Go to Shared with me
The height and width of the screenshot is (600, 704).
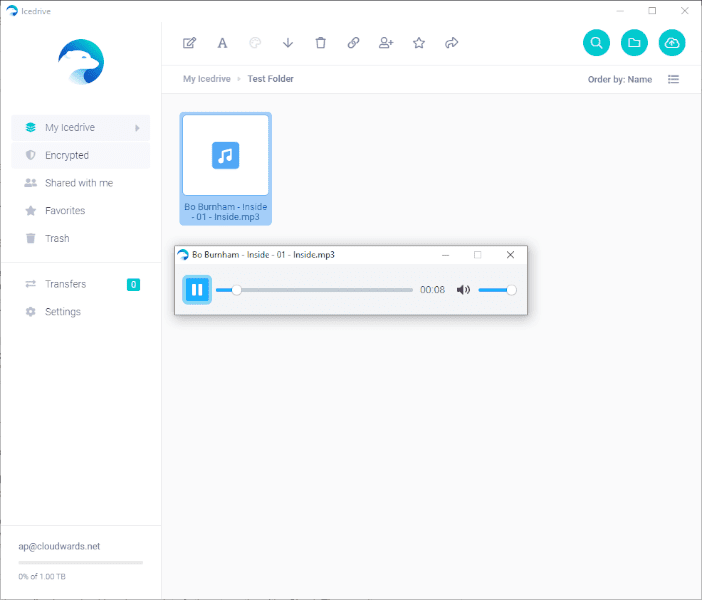[81, 183]
